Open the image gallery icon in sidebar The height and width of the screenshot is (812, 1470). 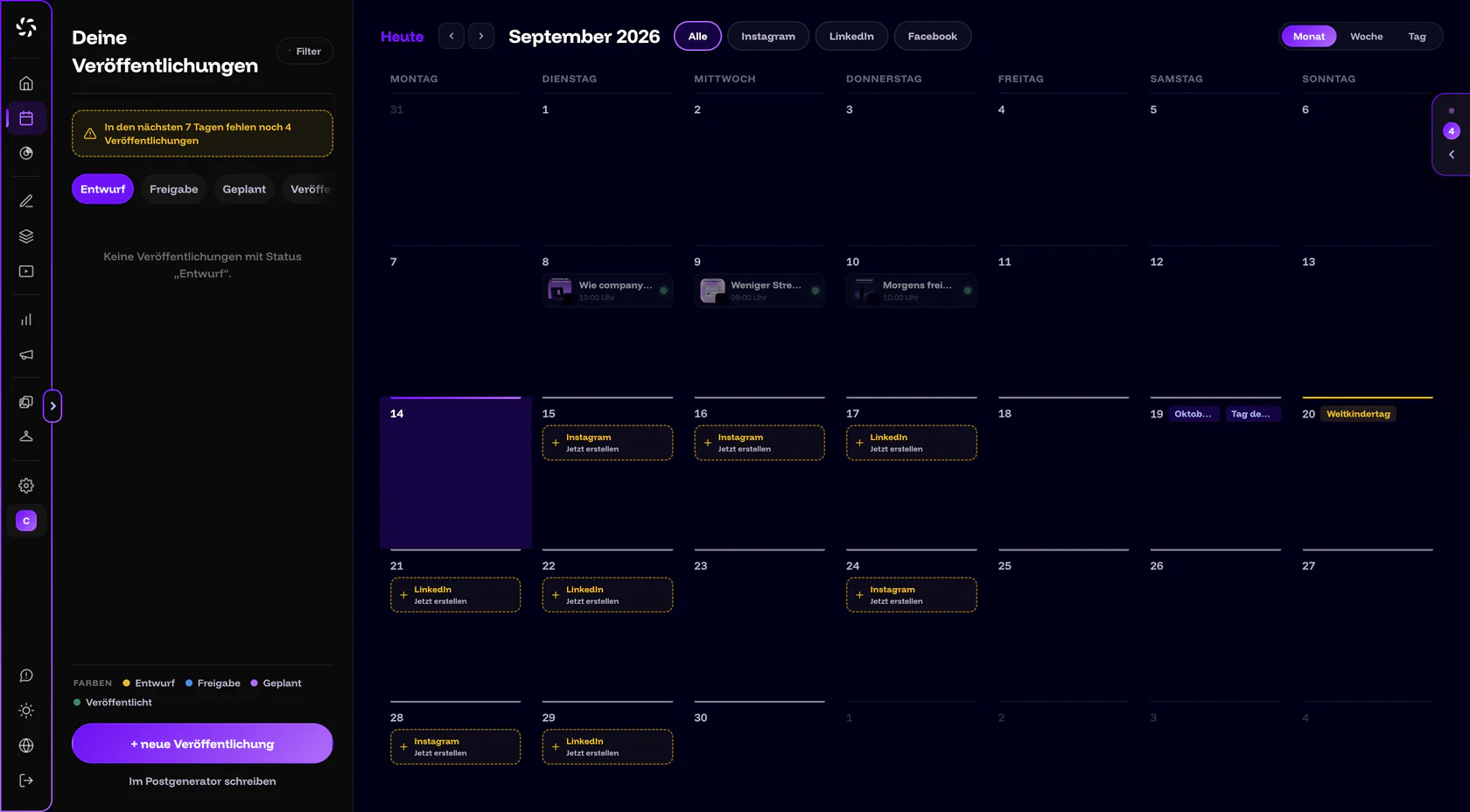tap(26, 402)
